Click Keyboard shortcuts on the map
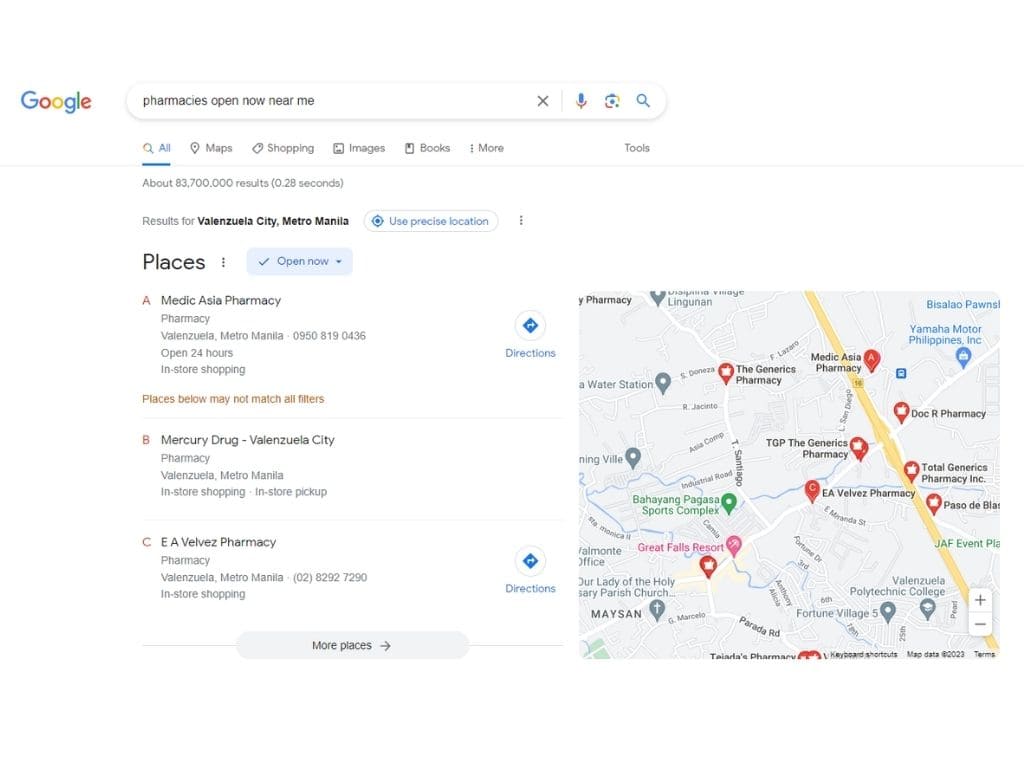This screenshot has height=768, width=1024. coord(863,654)
